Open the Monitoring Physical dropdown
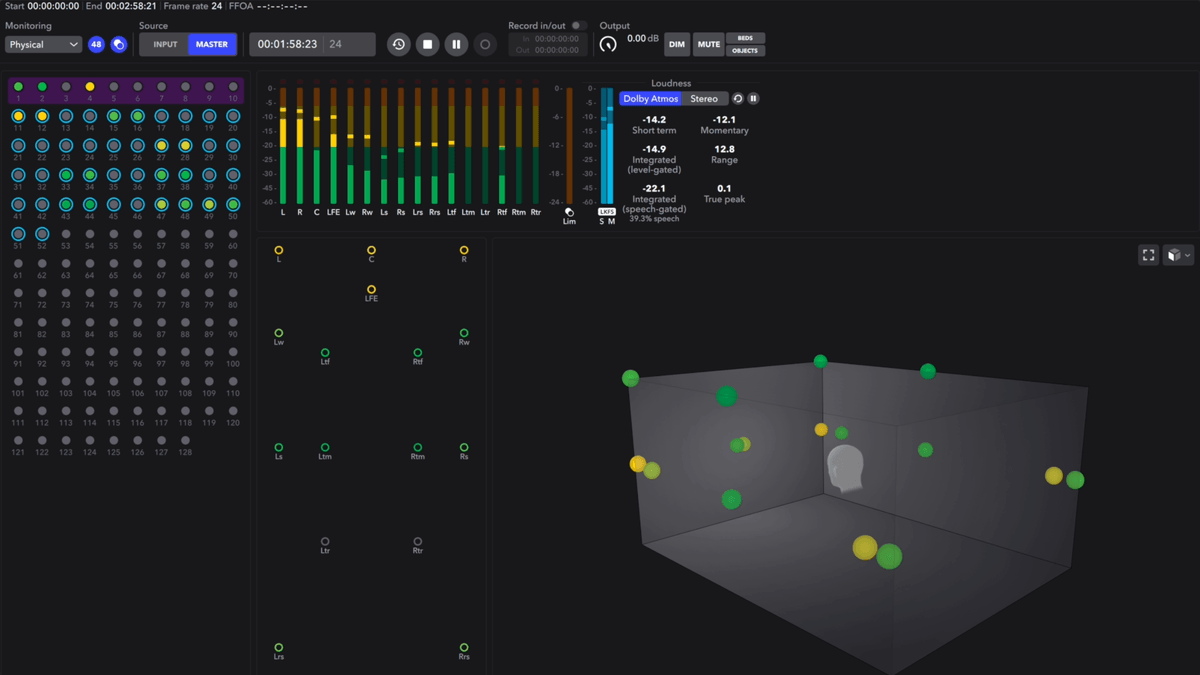Image resolution: width=1200 pixels, height=675 pixels. (43, 44)
